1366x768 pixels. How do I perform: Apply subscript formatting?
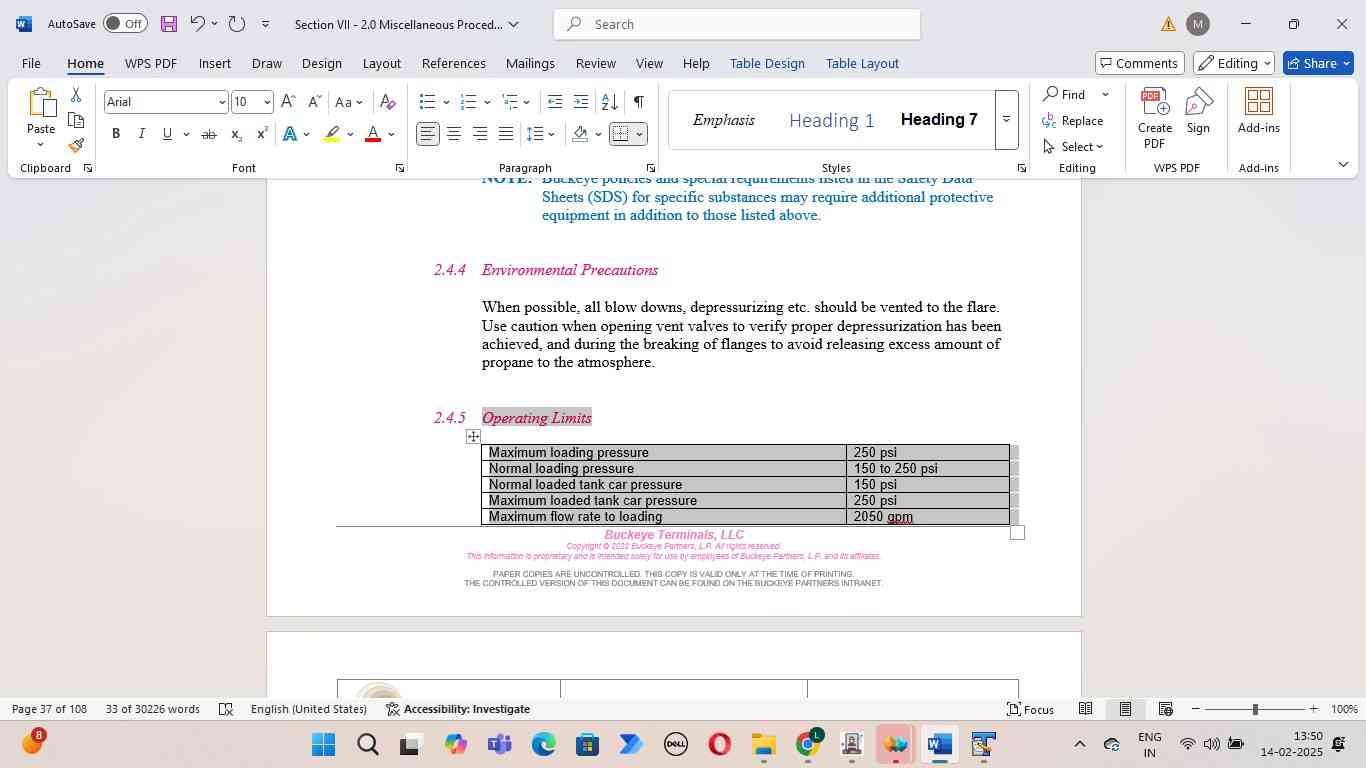click(236, 134)
